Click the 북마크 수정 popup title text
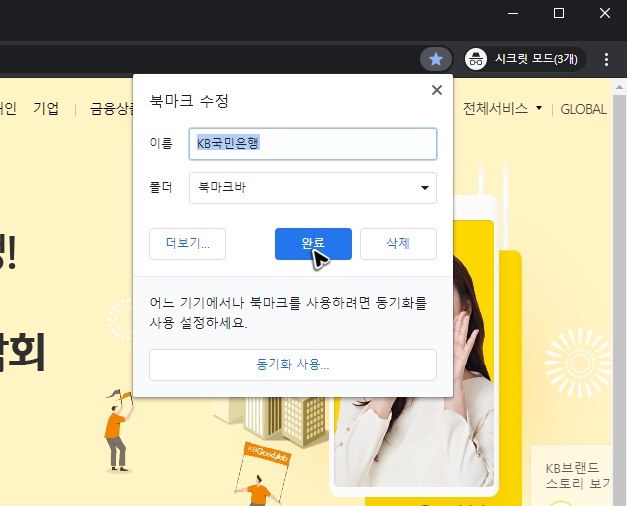The height and width of the screenshot is (506, 627). (189, 101)
